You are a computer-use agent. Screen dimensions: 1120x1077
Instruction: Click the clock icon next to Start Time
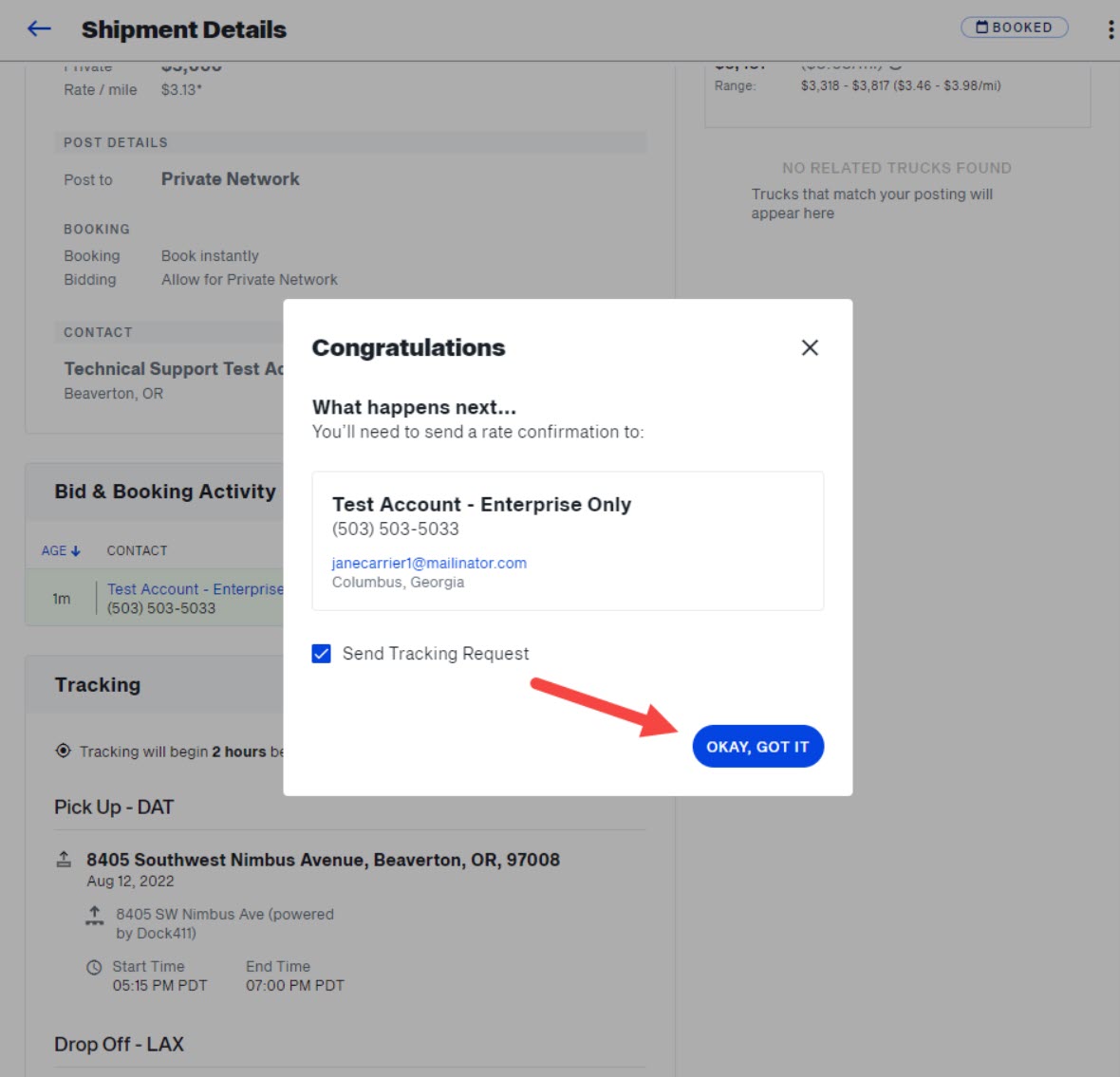(x=94, y=966)
